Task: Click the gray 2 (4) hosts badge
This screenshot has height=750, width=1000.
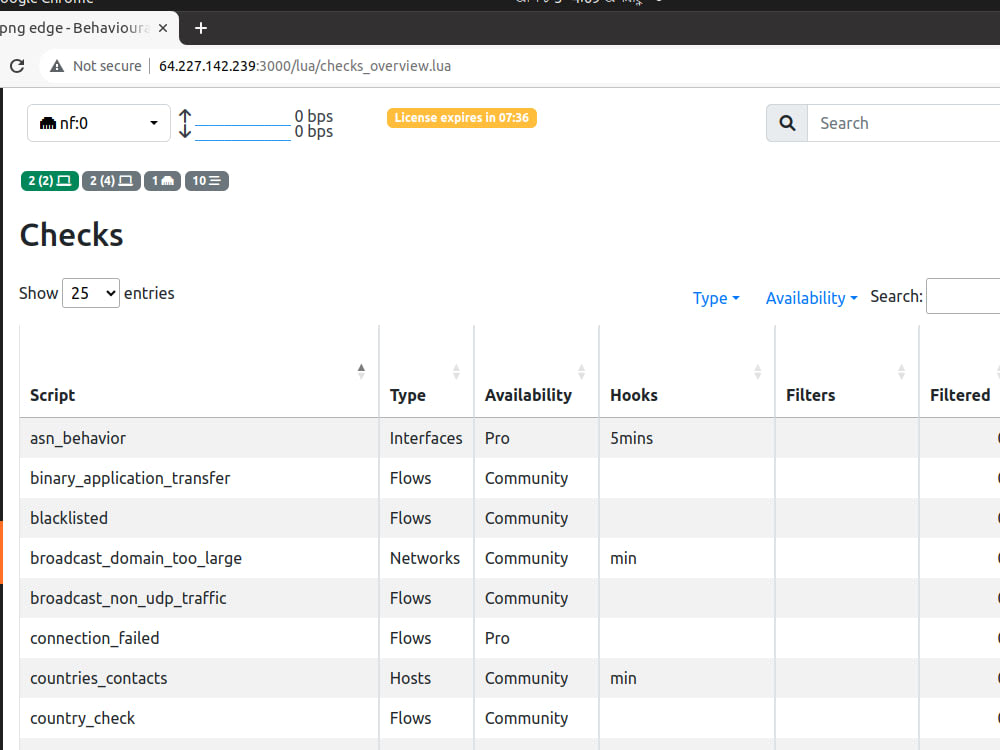Action: click(111, 181)
